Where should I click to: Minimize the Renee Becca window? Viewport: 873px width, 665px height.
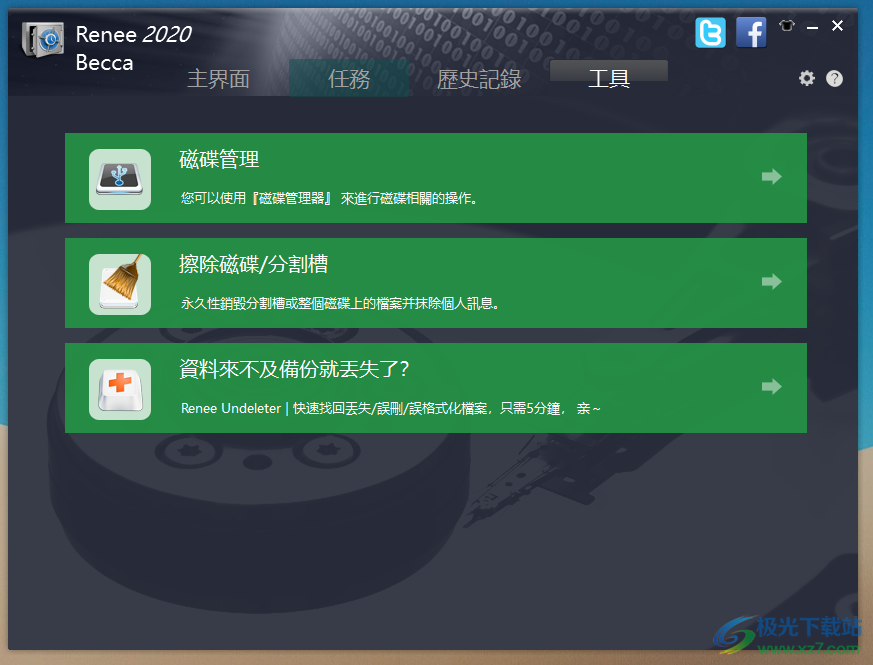click(812, 27)
